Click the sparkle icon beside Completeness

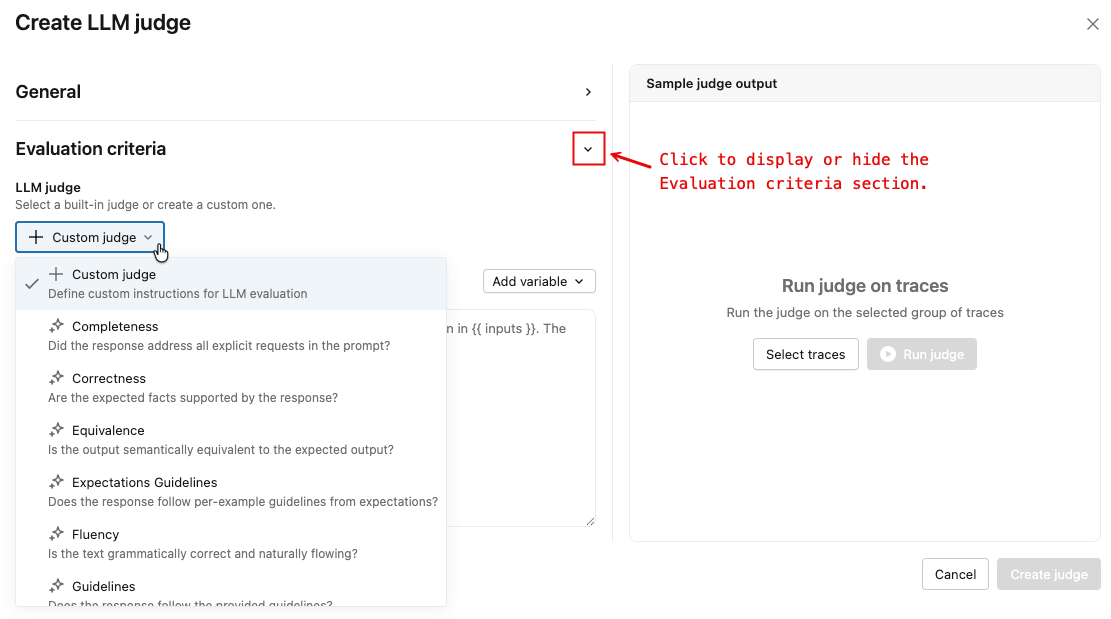pyautogui.click(x=57, y=326)
